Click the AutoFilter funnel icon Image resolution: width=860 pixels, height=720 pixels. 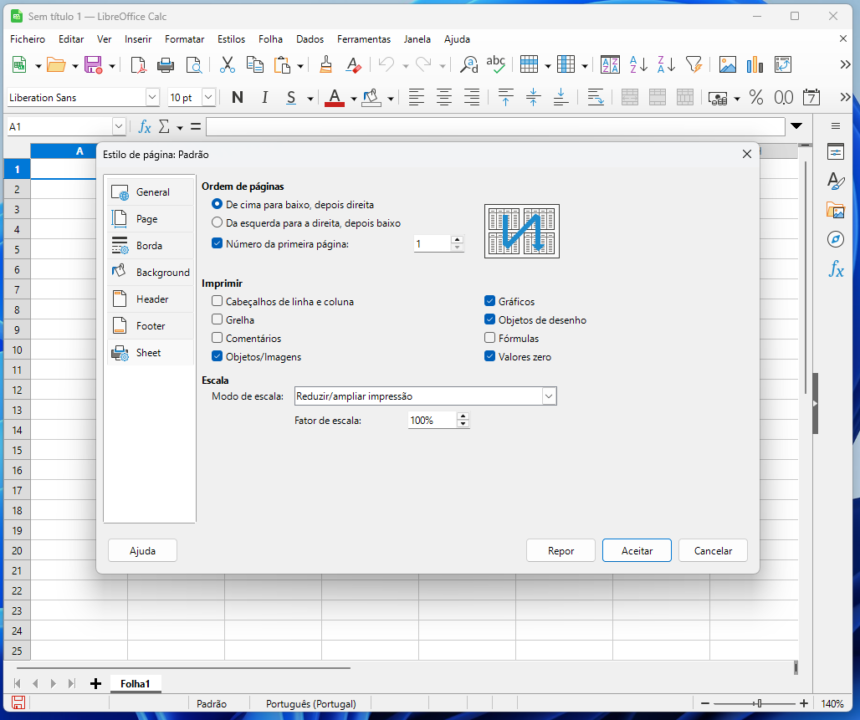tap(694, 65)
